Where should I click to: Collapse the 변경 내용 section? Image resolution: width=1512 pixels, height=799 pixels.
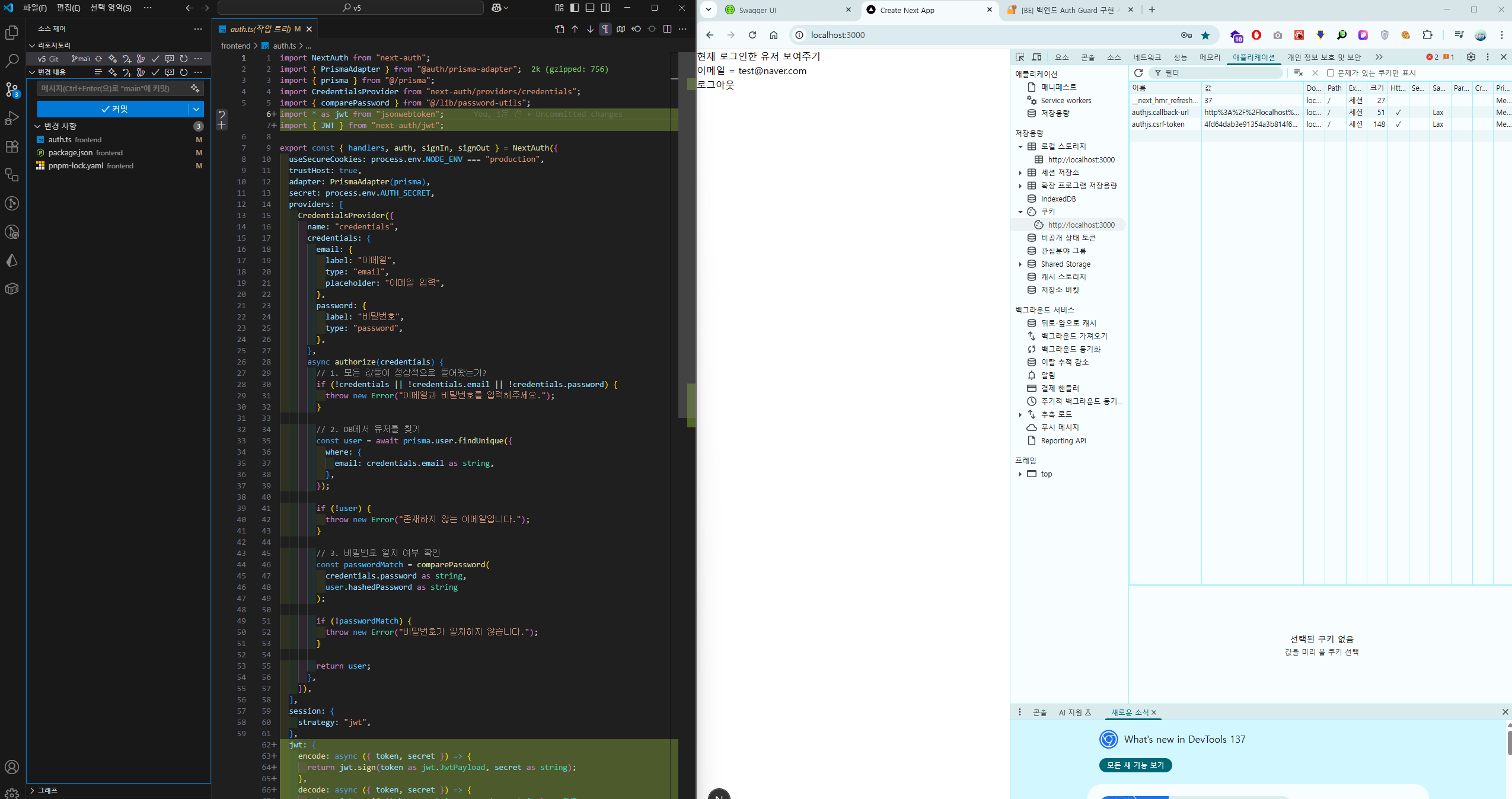click(x=32, y=72)
